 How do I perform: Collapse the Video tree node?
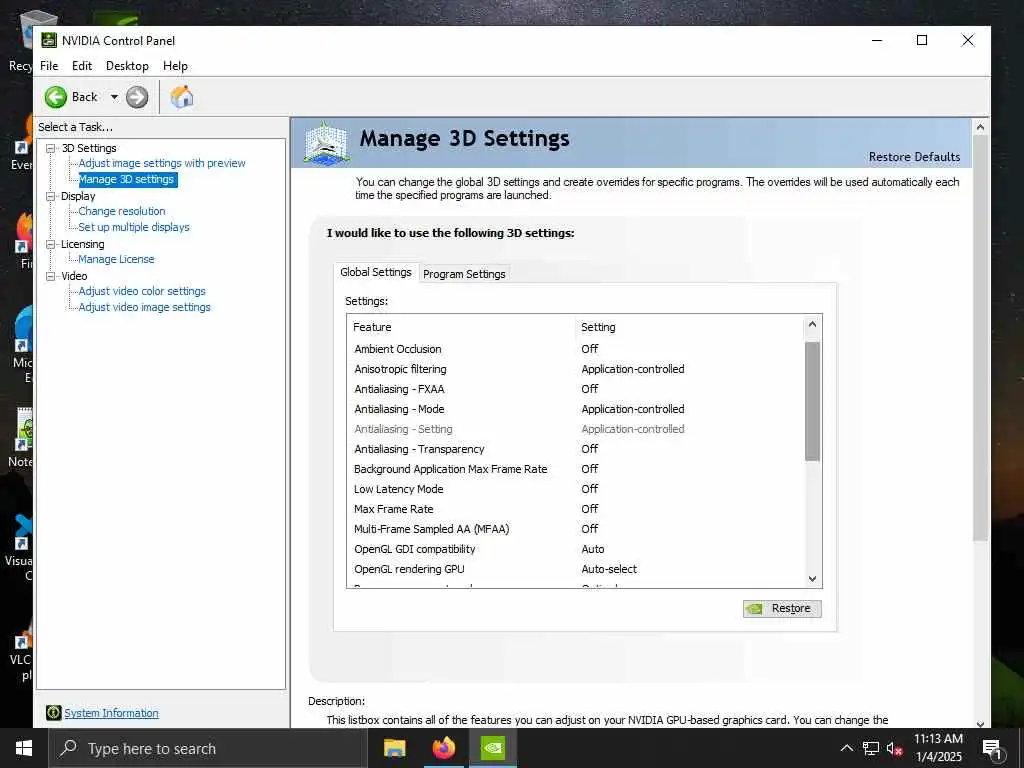click(50, 276)
